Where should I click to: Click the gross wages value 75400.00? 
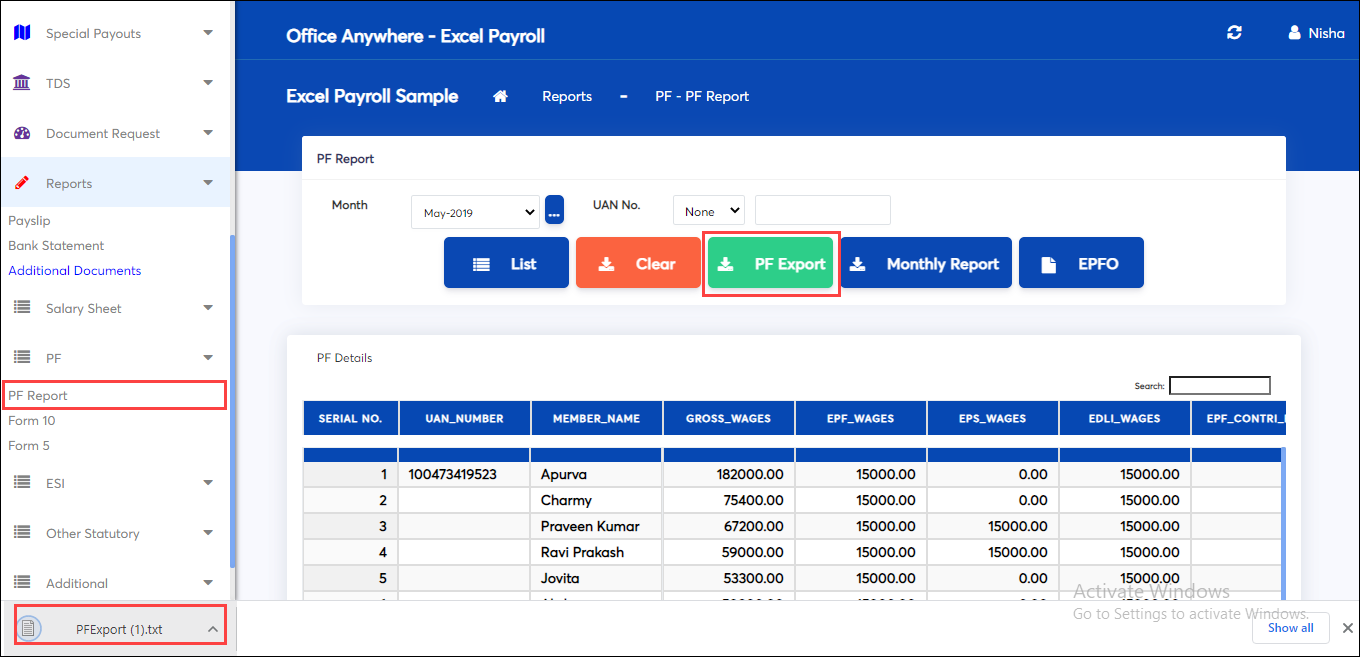754,500
